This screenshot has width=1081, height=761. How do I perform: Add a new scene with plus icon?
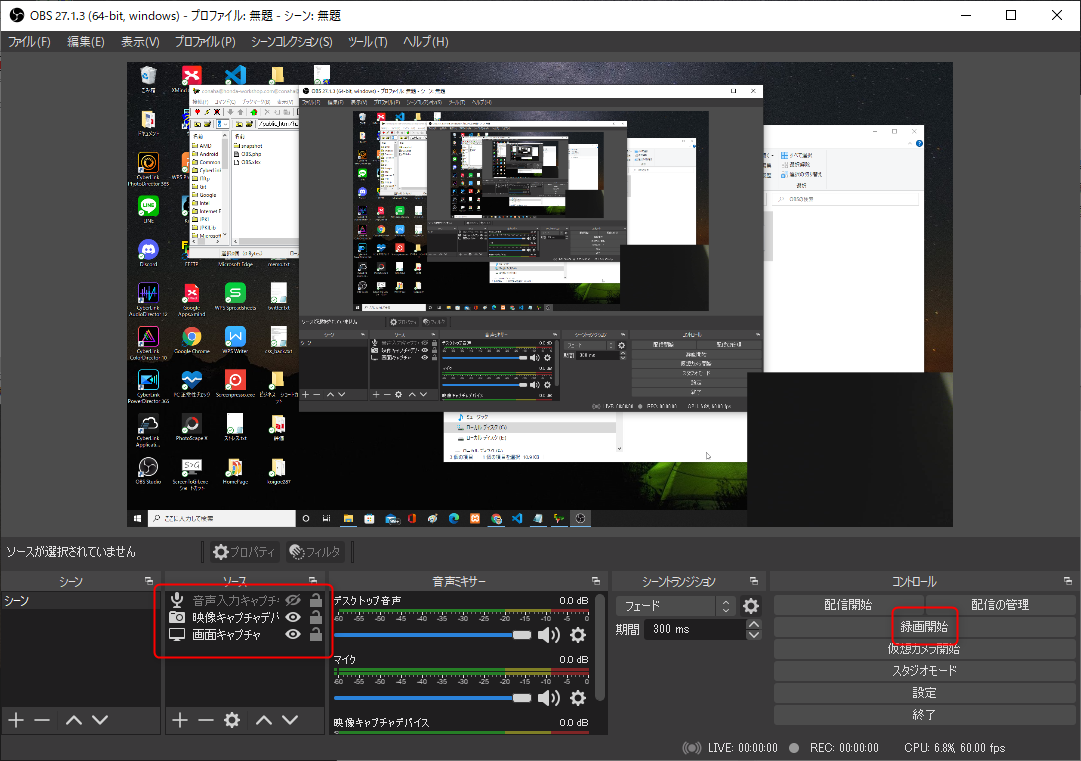coord(16,720)
